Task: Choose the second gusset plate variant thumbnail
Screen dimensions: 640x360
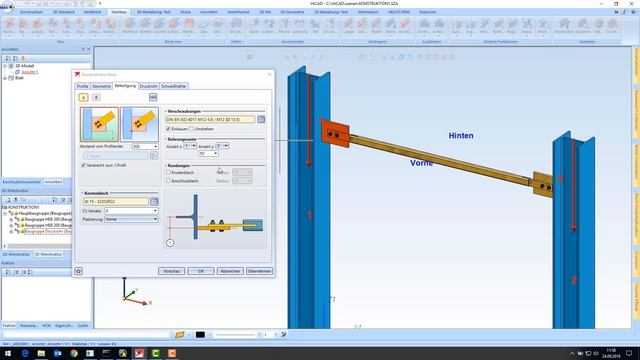Action: [140, 124]
